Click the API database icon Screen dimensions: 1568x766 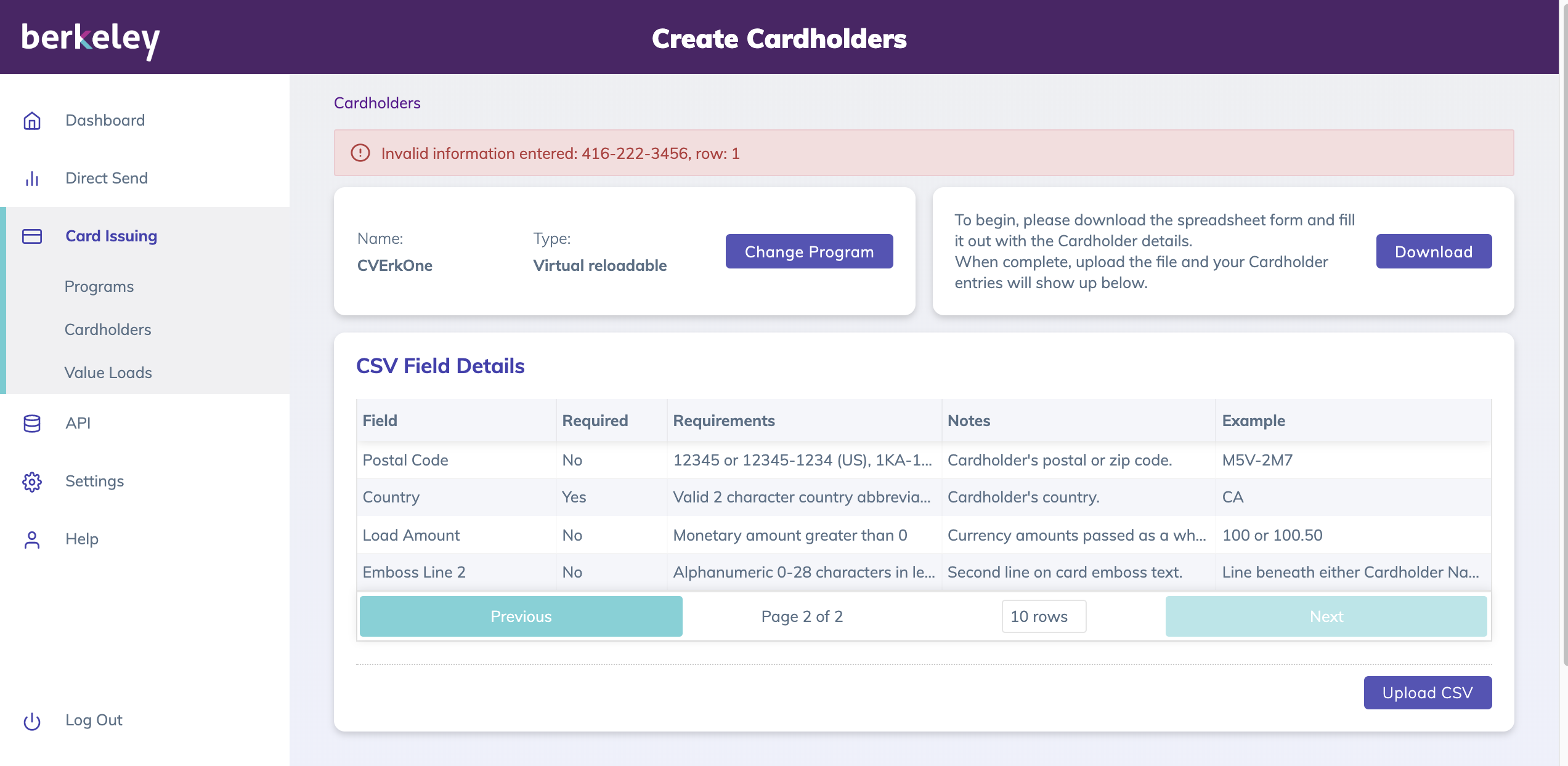pyautogui.click(x=32, y=424)
